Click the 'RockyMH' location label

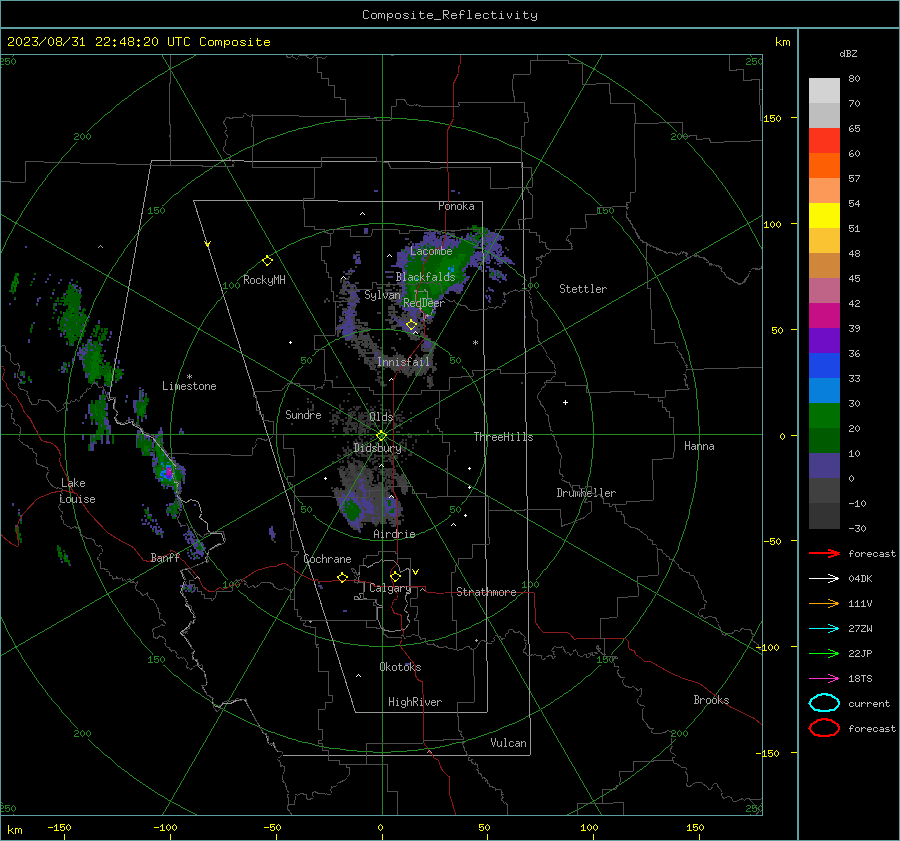pos(264,280)
